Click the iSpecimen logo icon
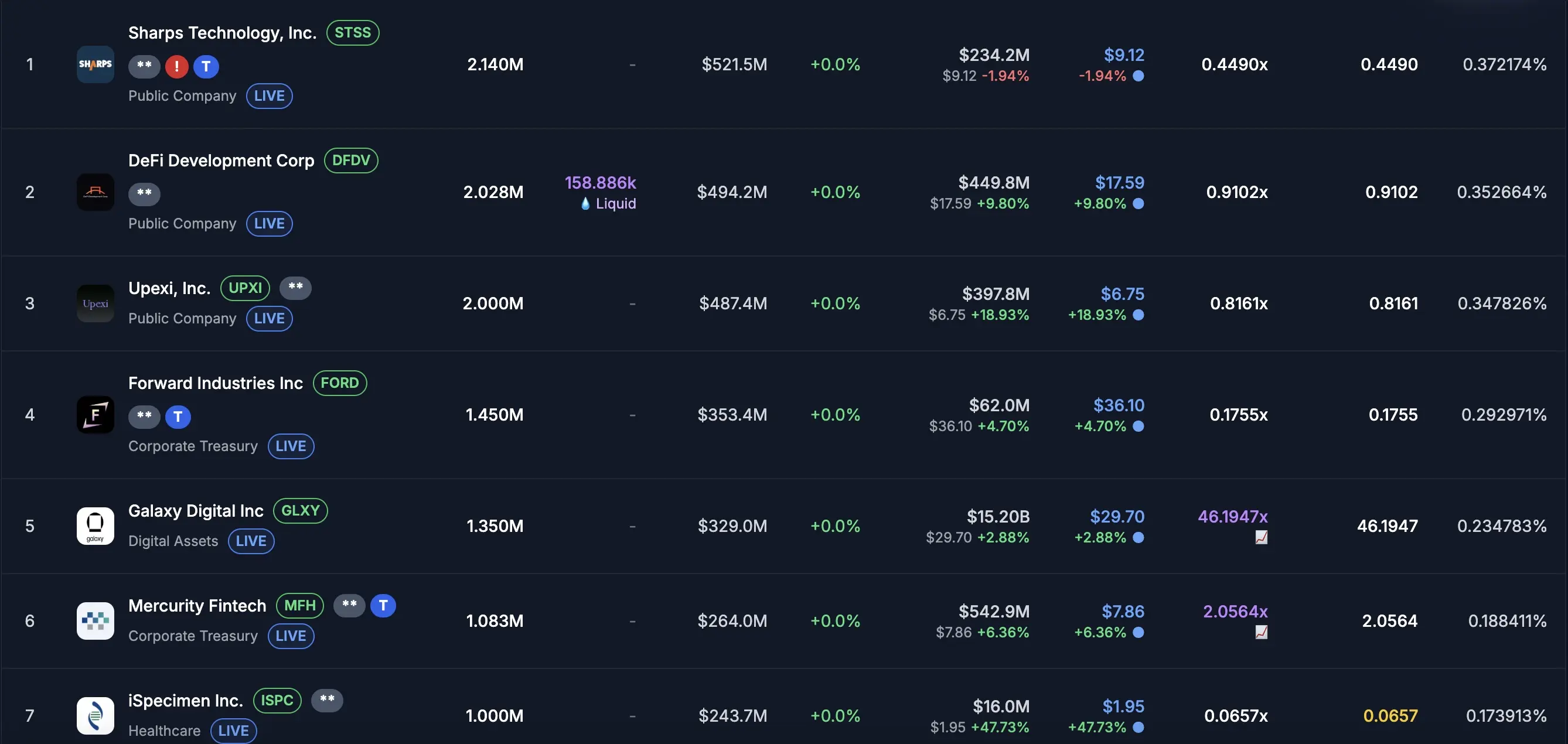1568x744 pixels. pyautogui.click(x=95, y=716)
